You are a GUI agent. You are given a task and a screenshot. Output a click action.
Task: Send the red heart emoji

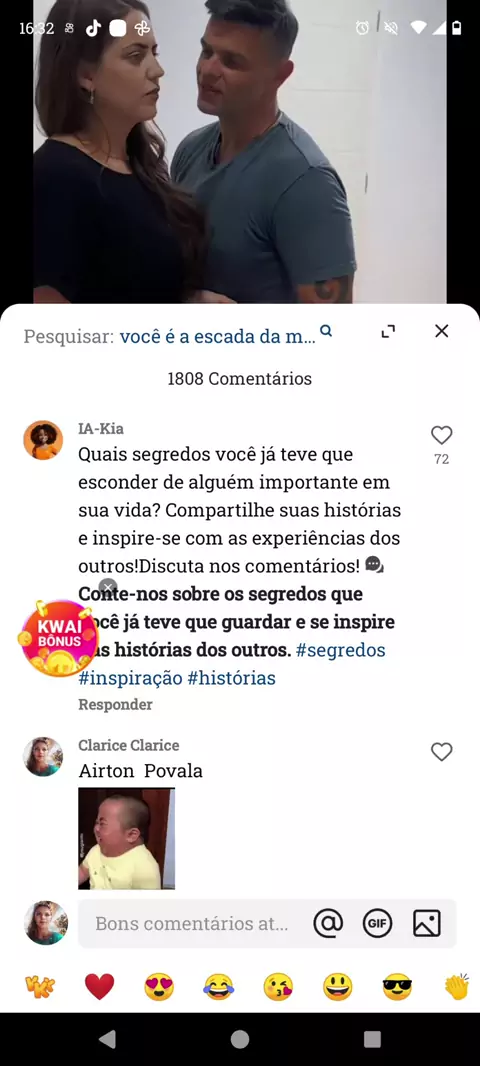99,986
